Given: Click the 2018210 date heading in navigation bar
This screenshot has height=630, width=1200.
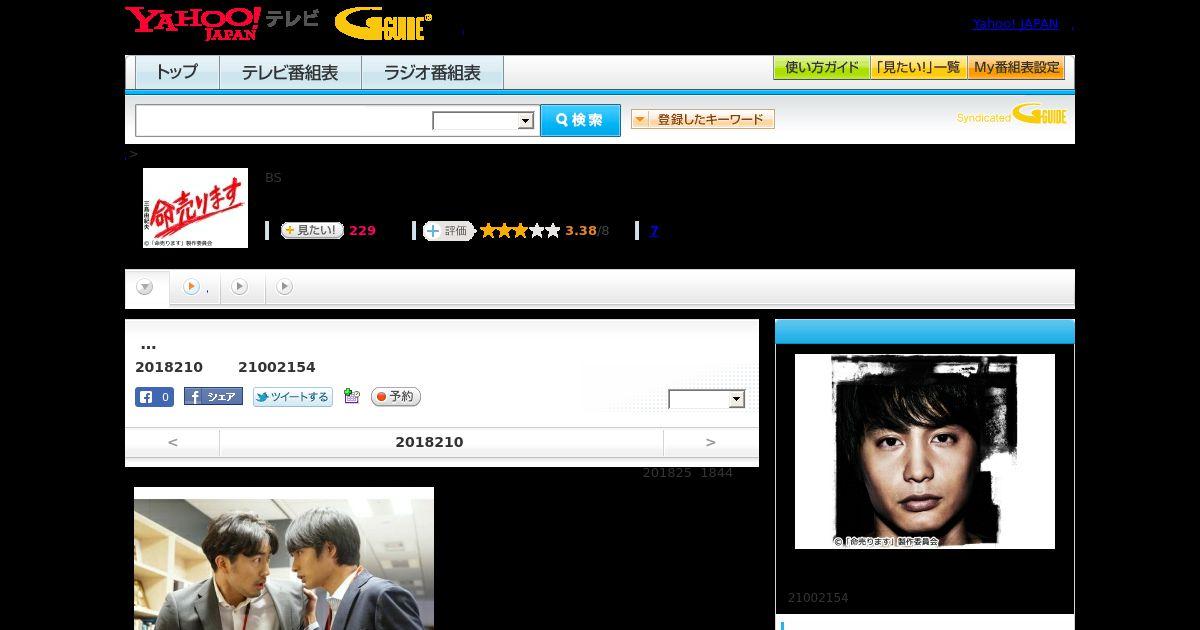Looking at the screenshot, I should [429, 442].
